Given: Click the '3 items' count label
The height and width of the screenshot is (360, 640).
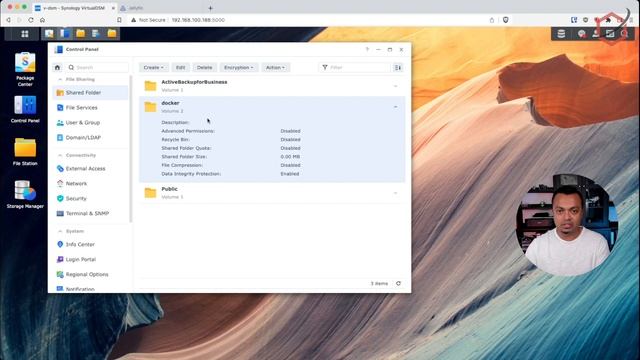Looking at the screenshot, I should [x=379, y=283].
